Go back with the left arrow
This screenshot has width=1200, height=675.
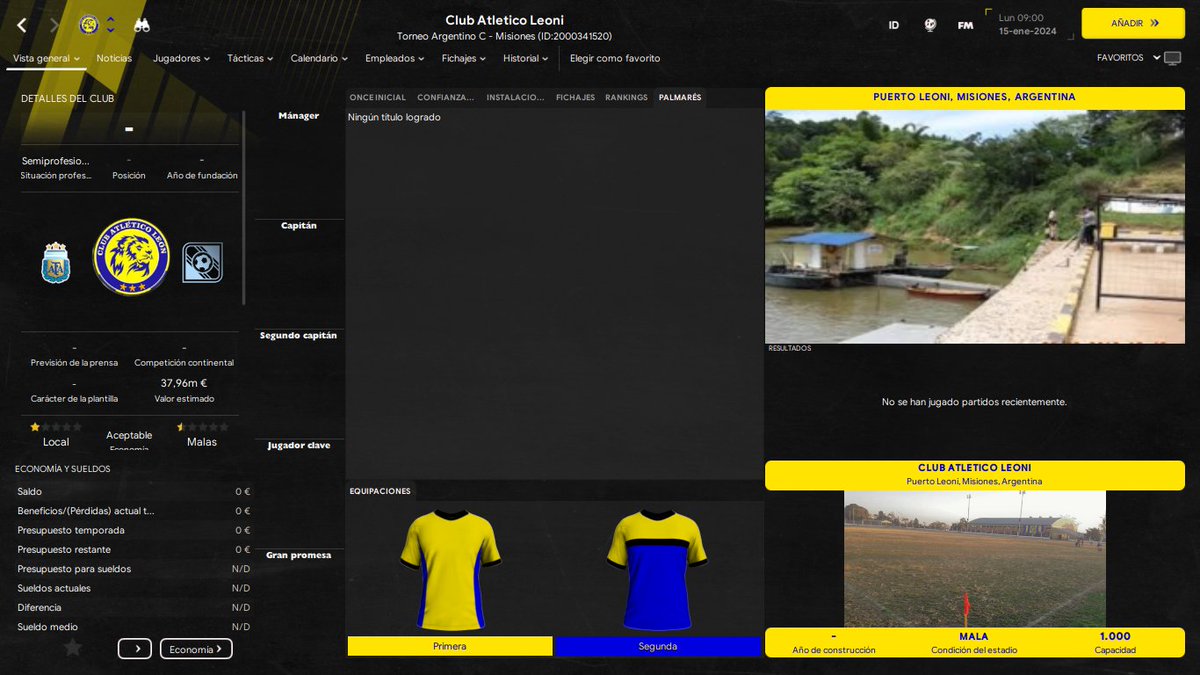pyautogui.click(x=22, y=25)
